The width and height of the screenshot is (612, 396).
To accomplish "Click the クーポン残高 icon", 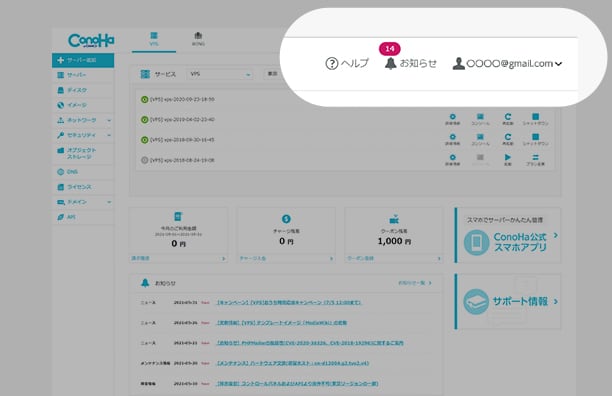I will (394, 219).
